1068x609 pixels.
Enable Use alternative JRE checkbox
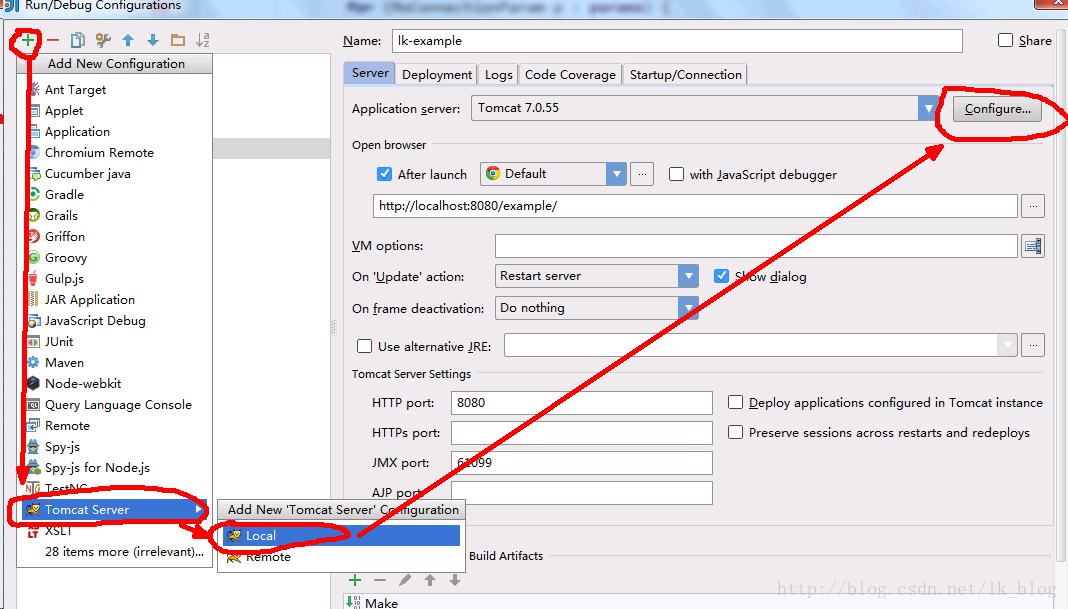pos(364,346)
